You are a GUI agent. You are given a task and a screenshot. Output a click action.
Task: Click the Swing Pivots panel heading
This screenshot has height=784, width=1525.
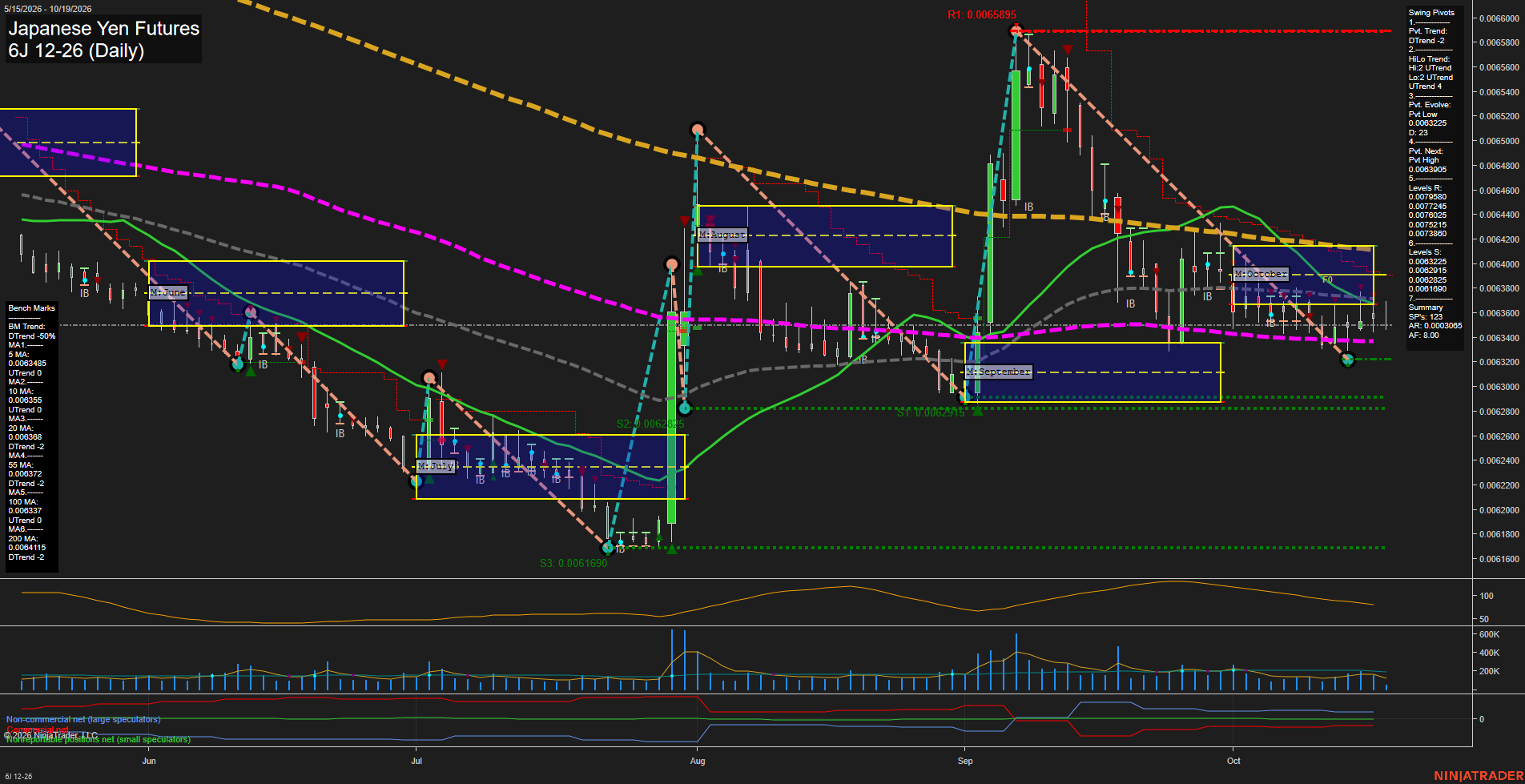point(1431,13)
